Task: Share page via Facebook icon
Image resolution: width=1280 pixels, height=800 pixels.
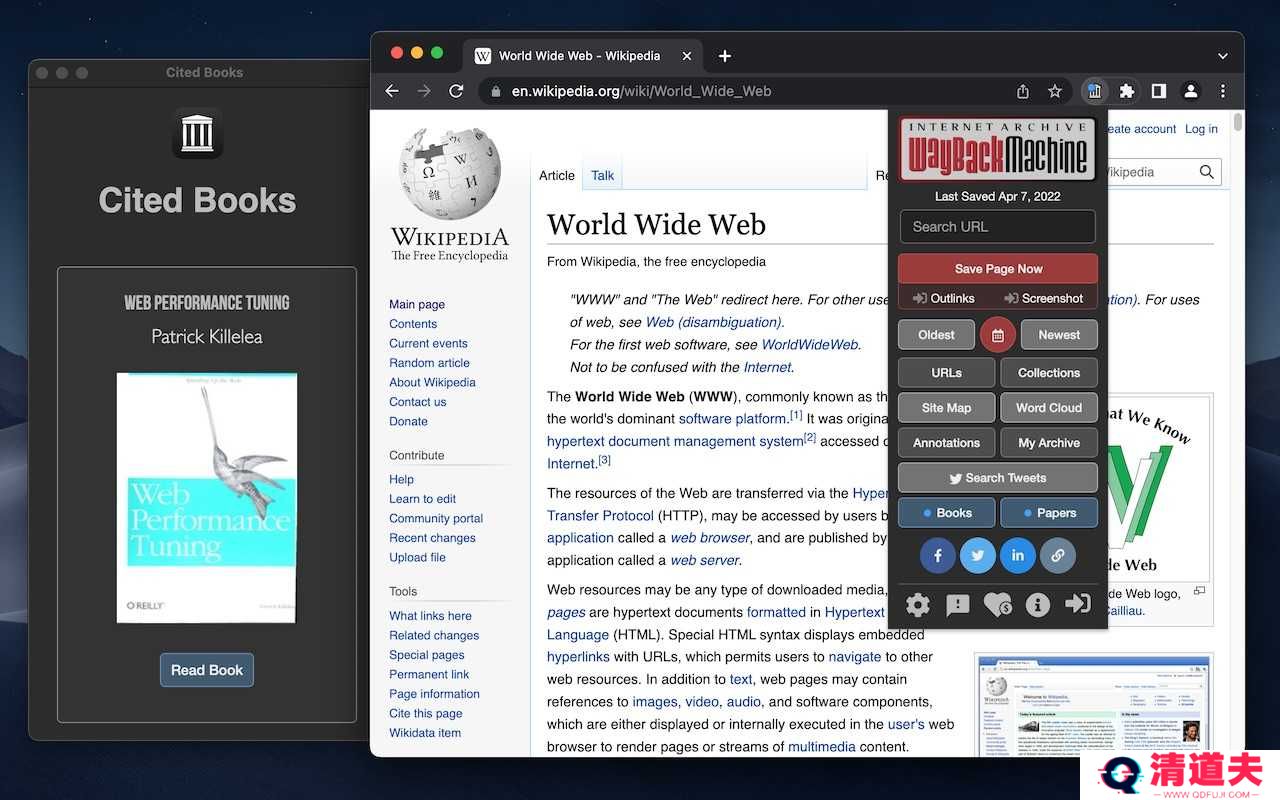Action: point(938,555)
